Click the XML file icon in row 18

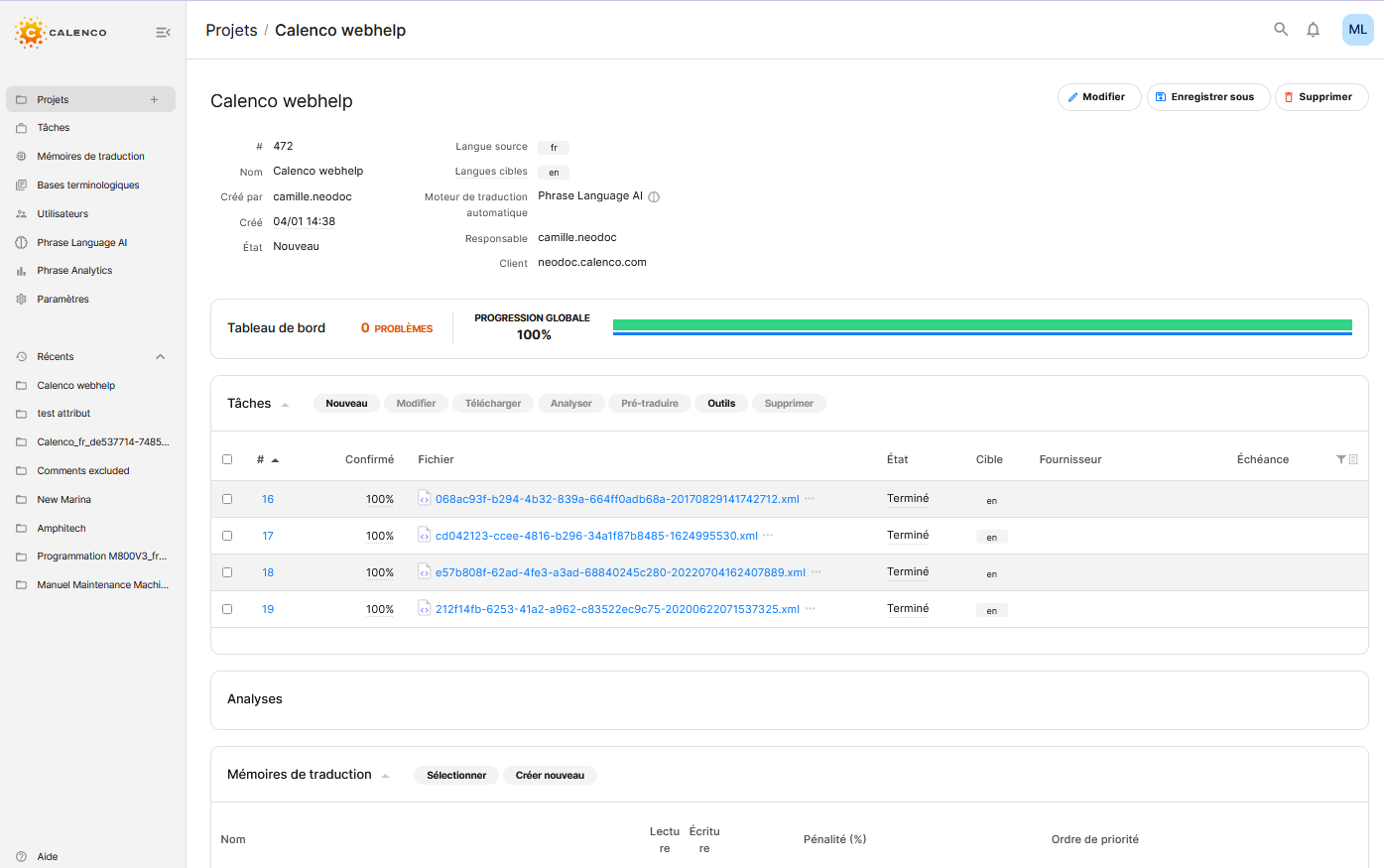pos(424,571)
